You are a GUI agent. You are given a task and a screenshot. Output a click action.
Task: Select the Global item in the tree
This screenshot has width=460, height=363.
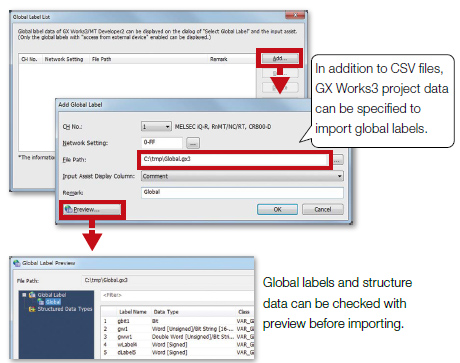(x=53, y=302)
